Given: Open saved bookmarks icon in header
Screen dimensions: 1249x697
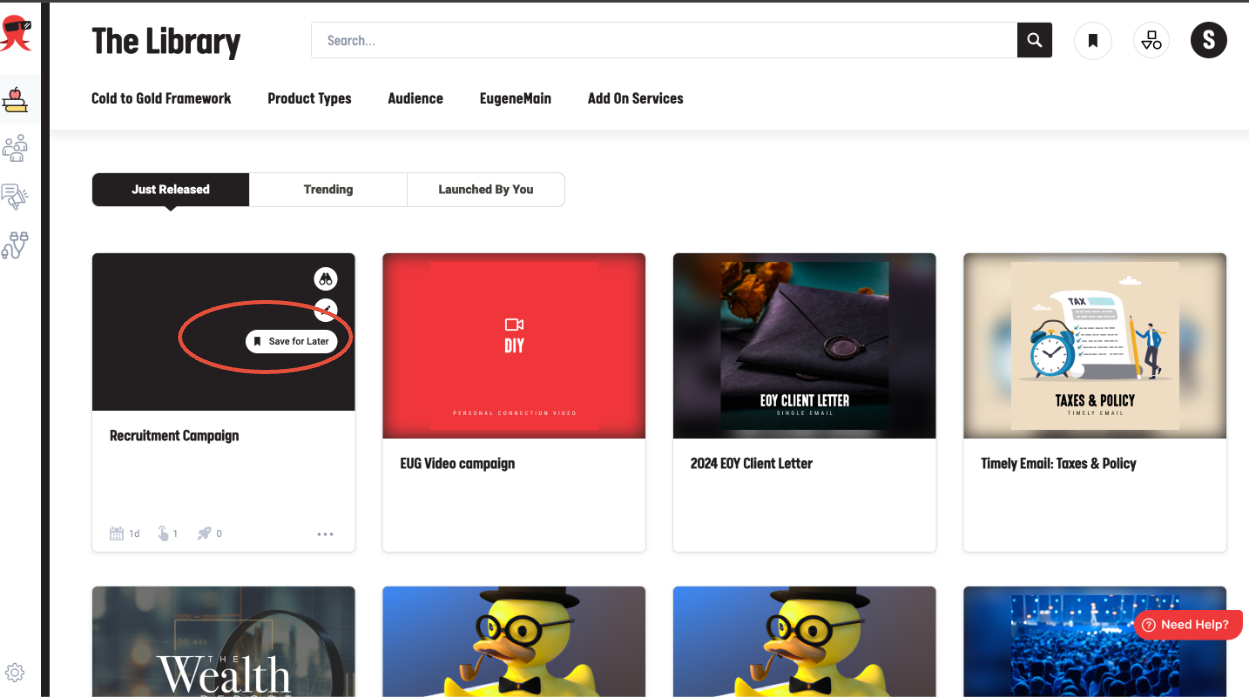Looking at the screenshot, I should 1093,40.
